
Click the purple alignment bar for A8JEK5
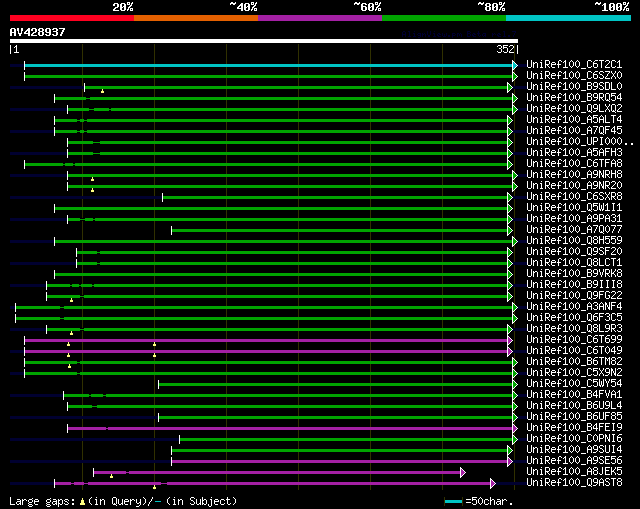click(277, 472)
